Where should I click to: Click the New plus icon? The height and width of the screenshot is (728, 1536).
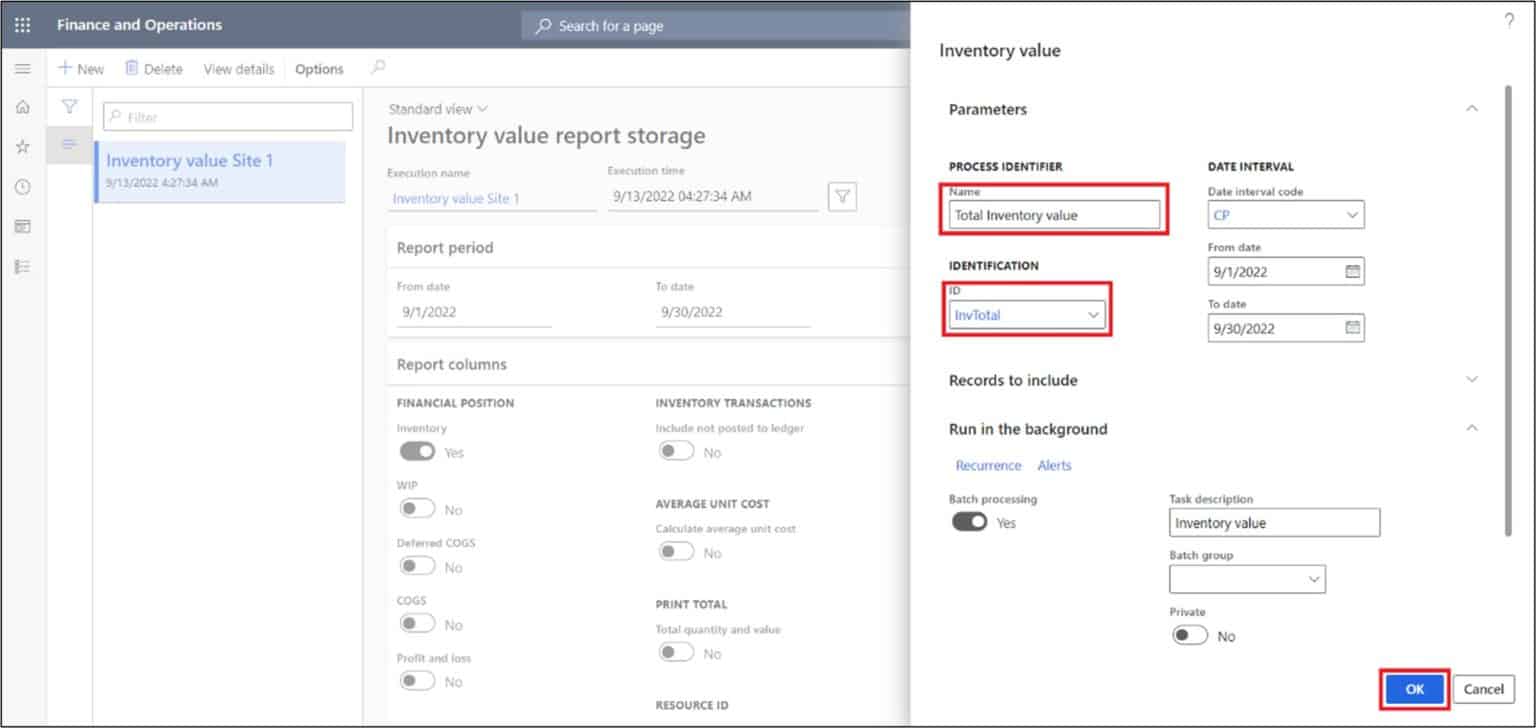(x=67, y=68)
